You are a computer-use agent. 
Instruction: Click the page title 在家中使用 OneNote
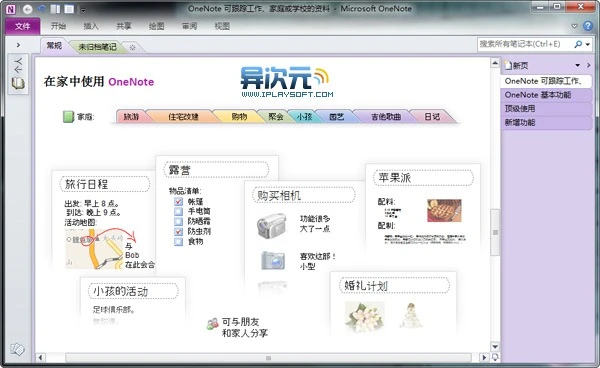[99, 81]
